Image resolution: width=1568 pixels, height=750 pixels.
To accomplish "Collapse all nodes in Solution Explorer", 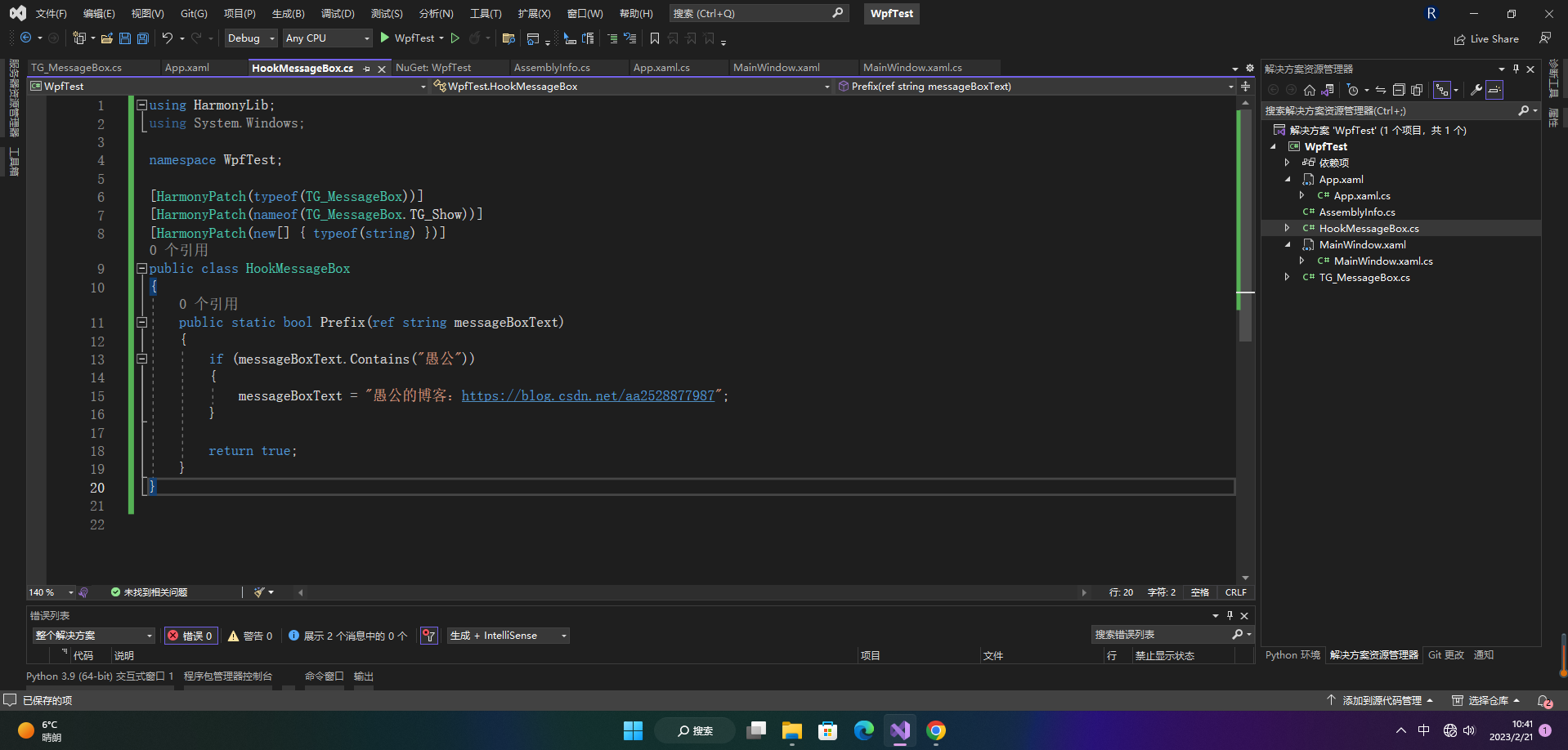I will click(1399, 90).
